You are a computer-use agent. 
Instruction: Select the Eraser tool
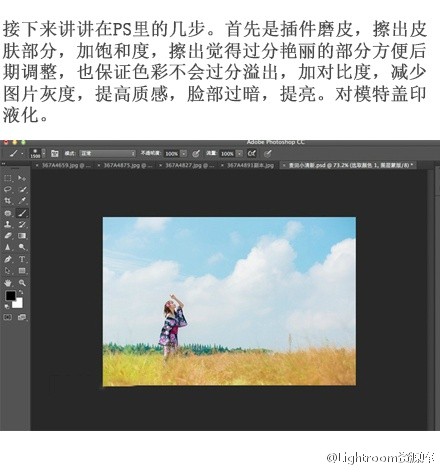click(x=8, y=236)
